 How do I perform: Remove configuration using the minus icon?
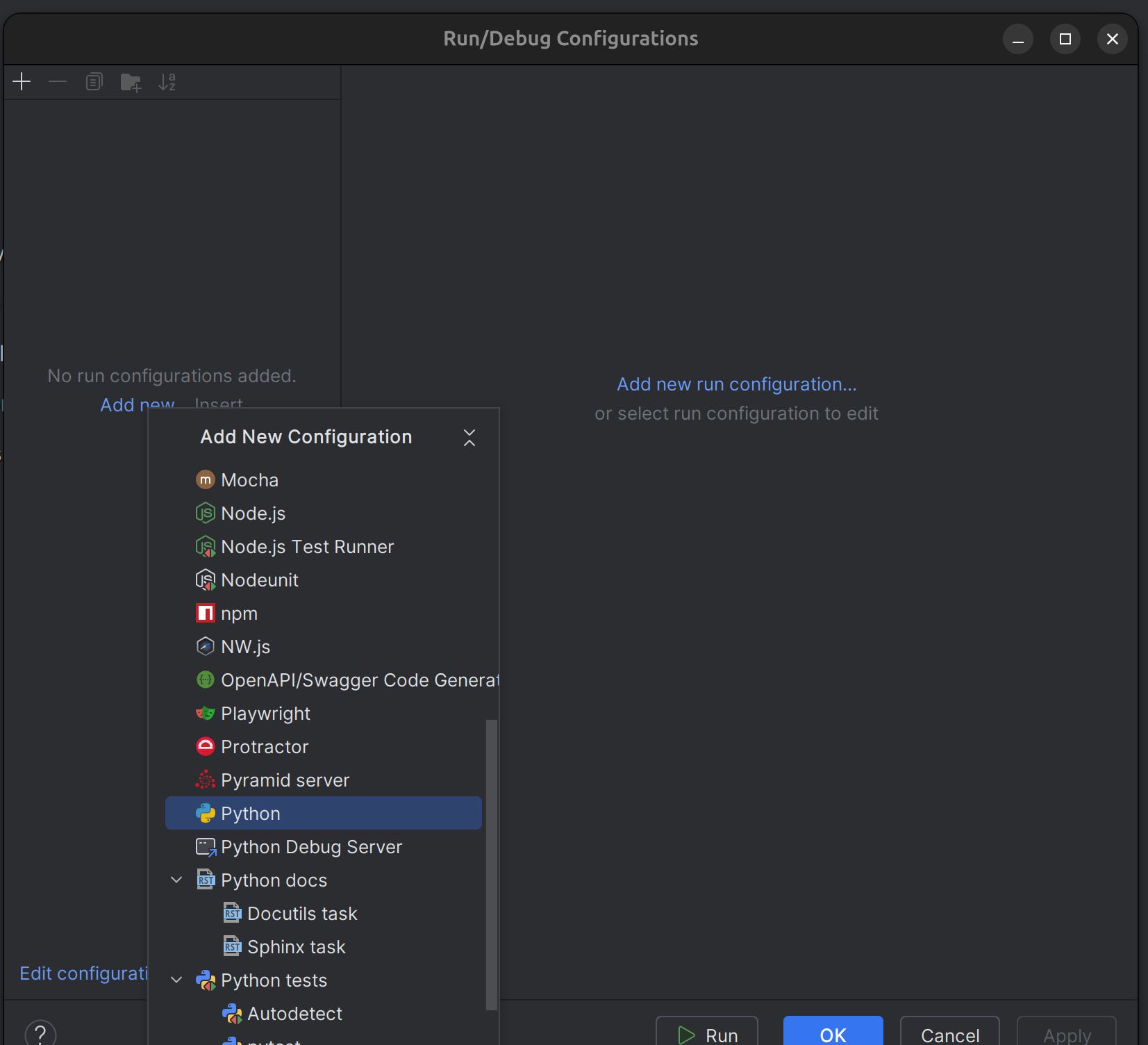click(x=58, y=81)
